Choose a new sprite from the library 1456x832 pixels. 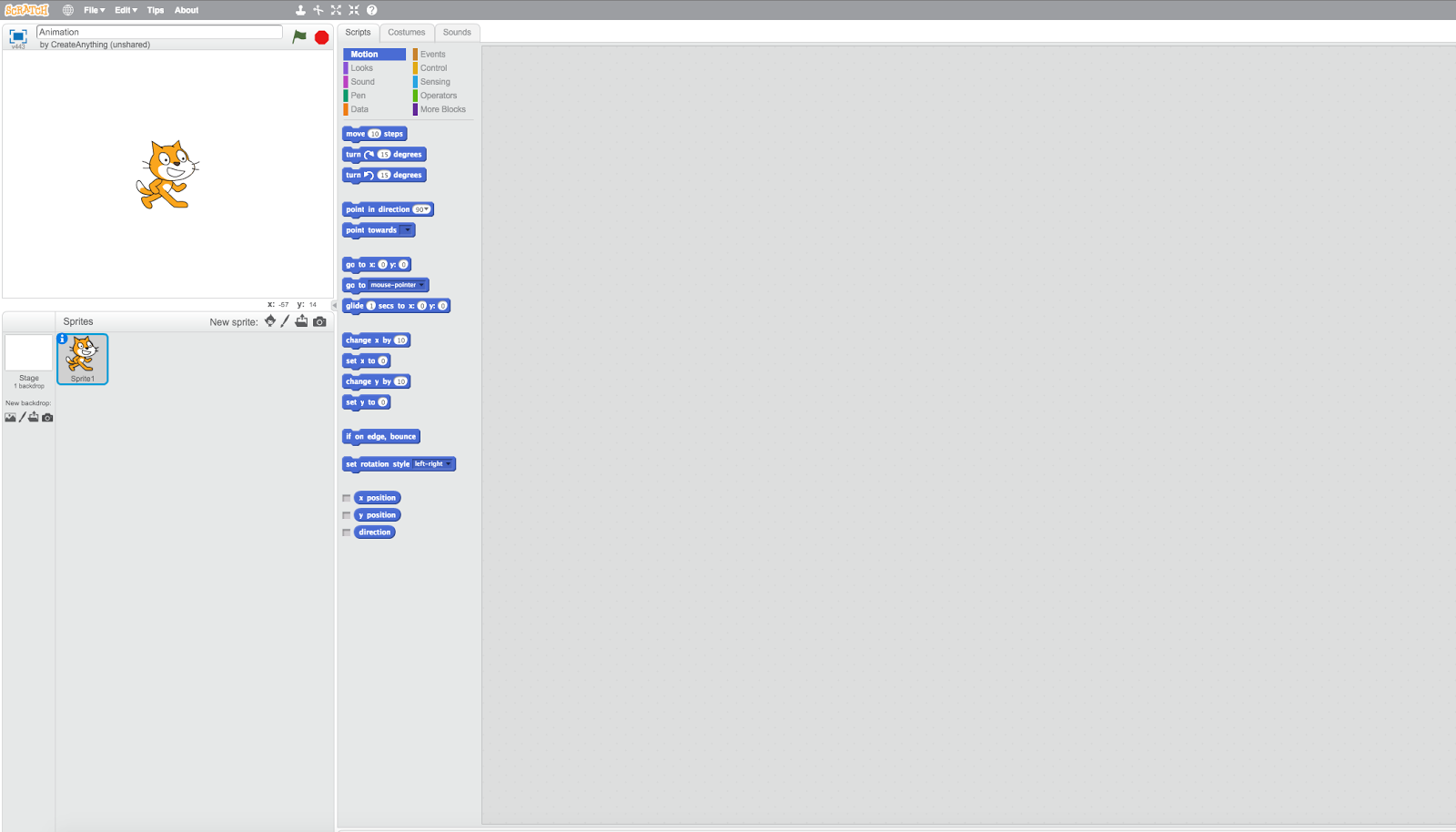[x=269, y=321]
